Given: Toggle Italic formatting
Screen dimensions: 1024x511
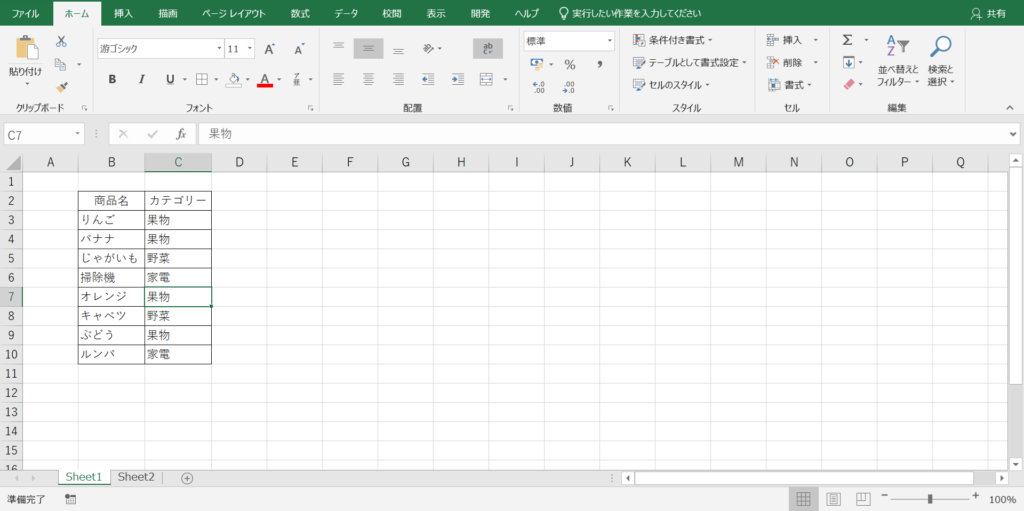Looking at the screenshot, I should [141, 79].
